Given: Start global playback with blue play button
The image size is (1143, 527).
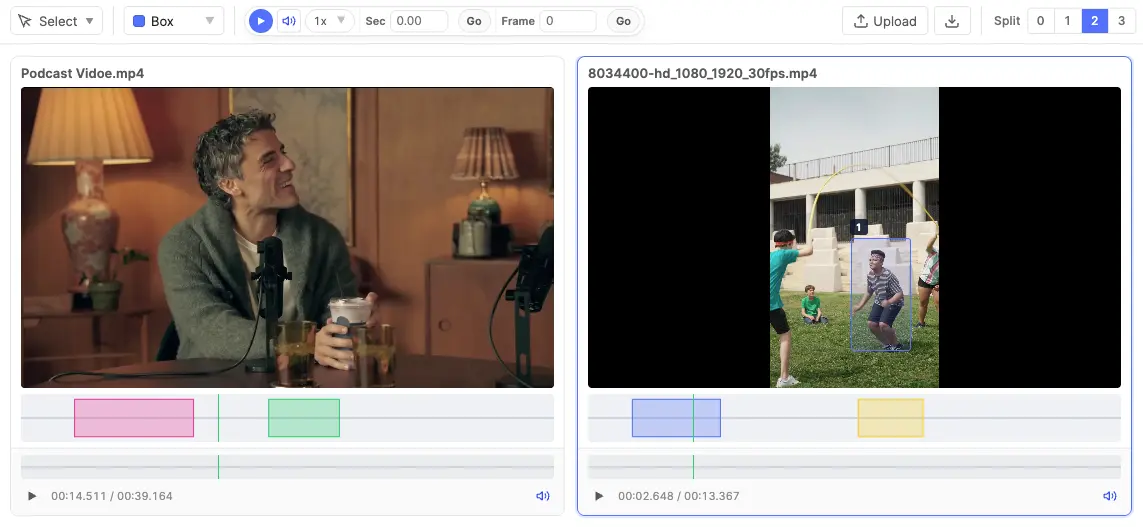Looking at the screenshot, I should point(261,21).
